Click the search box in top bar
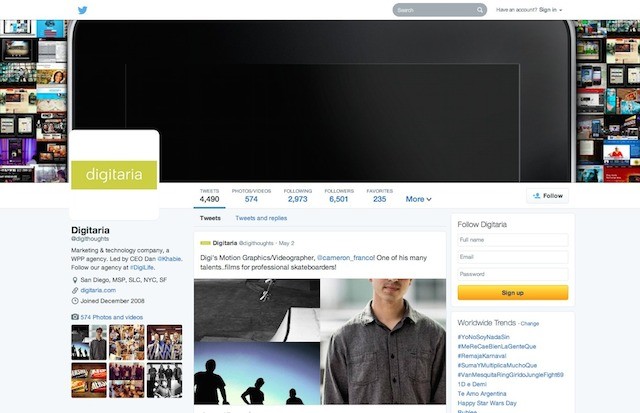Image resolution: width=640 pixels, height=413 pixels. pyautogui.click(x=432, y=10)
